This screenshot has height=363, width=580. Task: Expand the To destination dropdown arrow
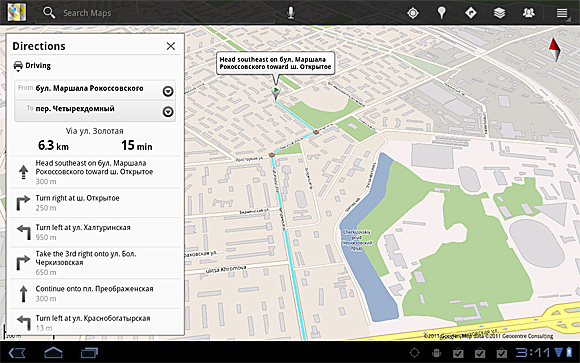pos(168,111)
